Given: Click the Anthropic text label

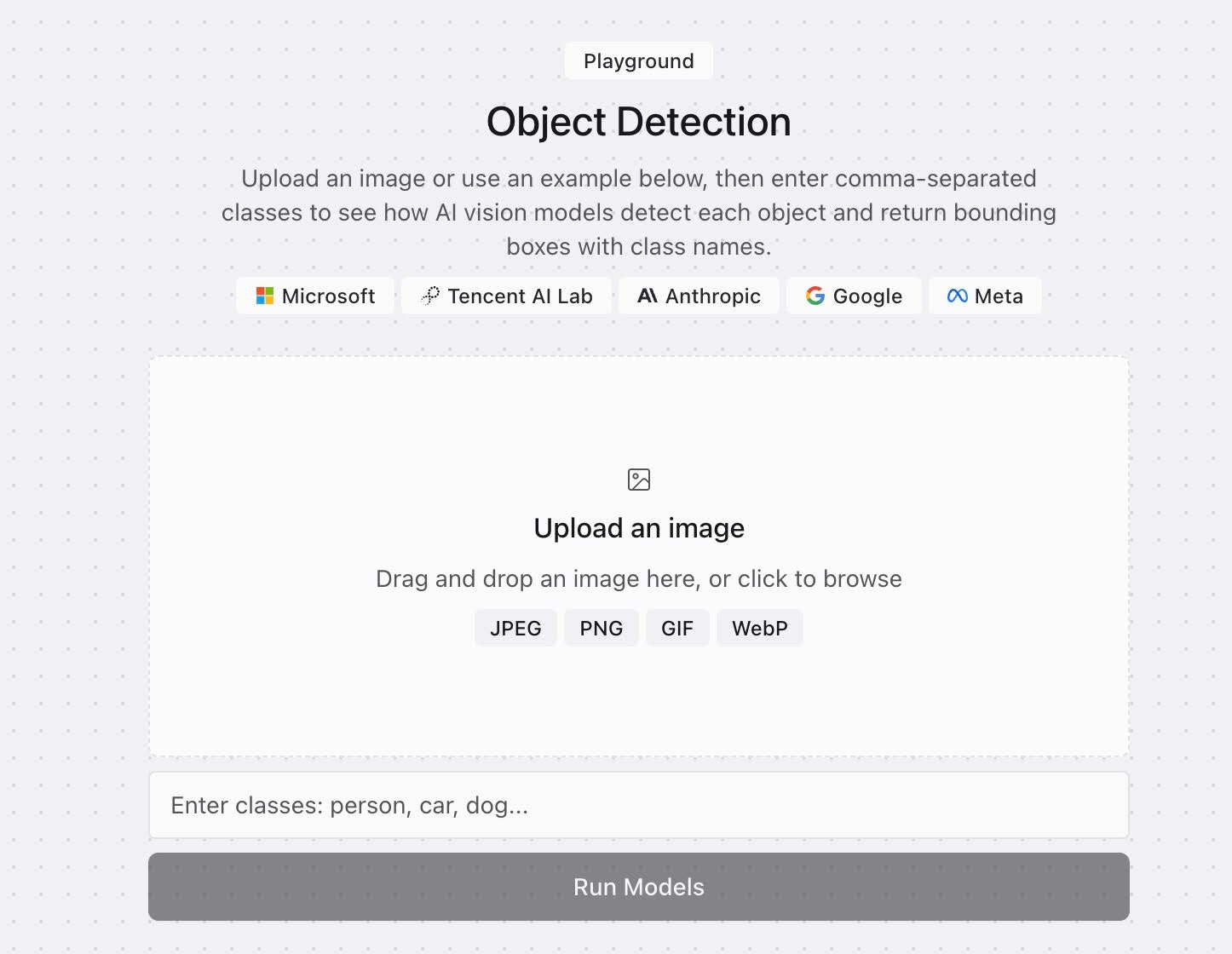Looking at the screenshot, I should click(x=713, y=296).
